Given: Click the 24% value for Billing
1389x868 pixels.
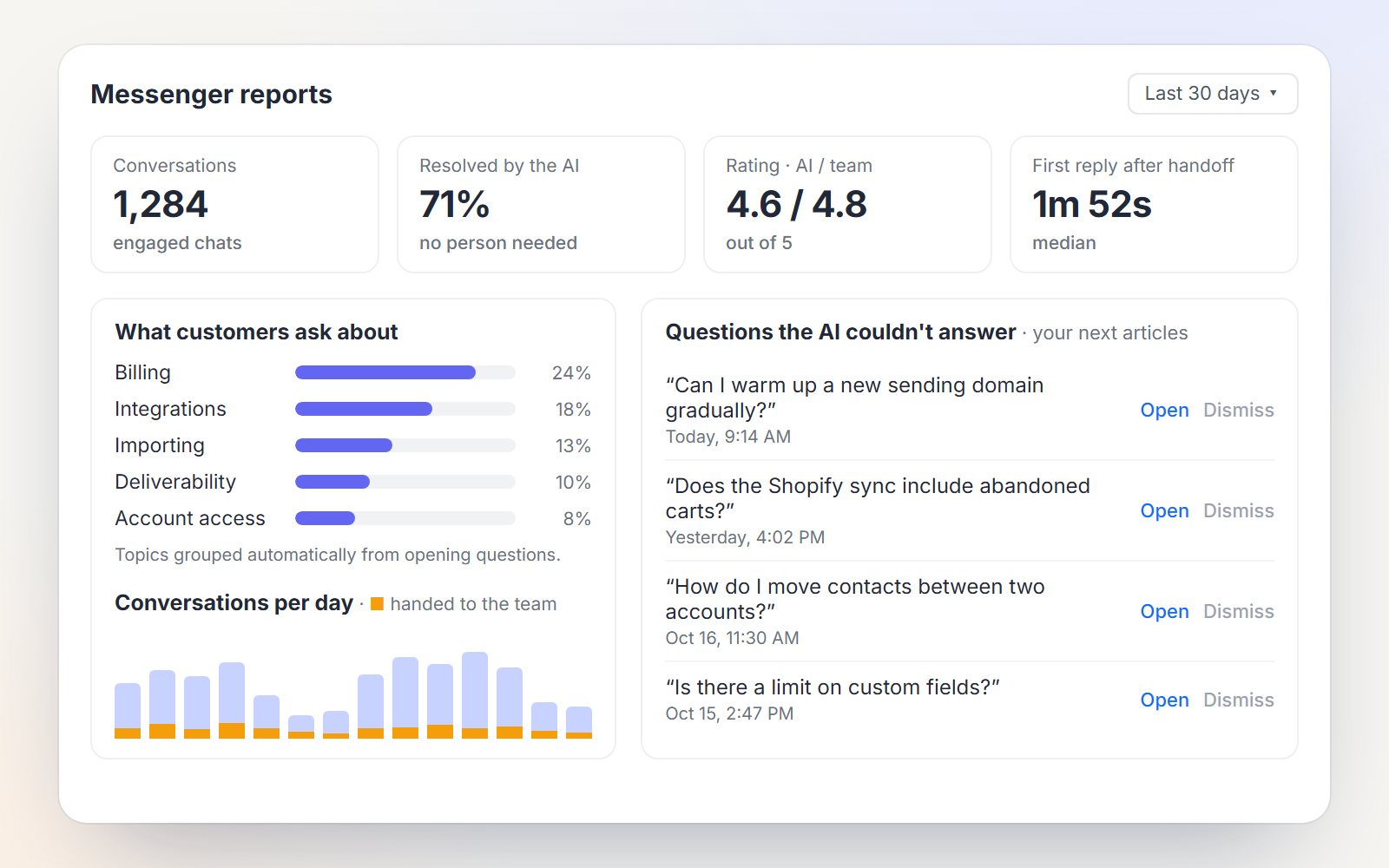Looking at the screenshot, I should (571, 373).
